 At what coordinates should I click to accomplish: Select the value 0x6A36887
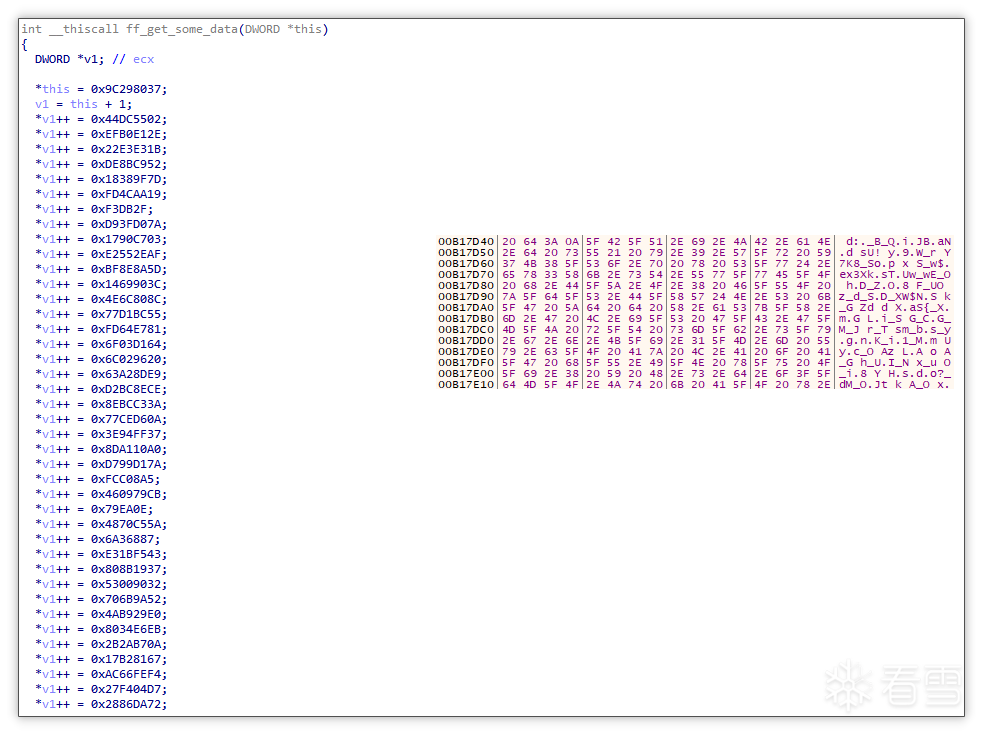[122, 541]
